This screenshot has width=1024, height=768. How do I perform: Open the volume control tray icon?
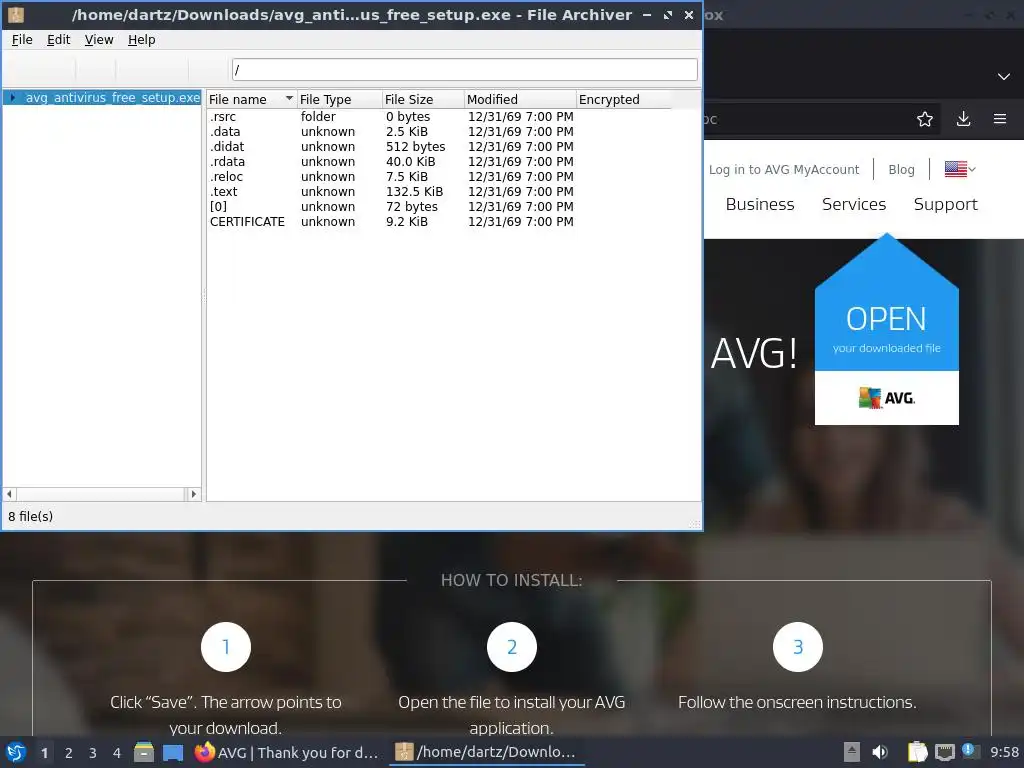[x=880, y=752]
